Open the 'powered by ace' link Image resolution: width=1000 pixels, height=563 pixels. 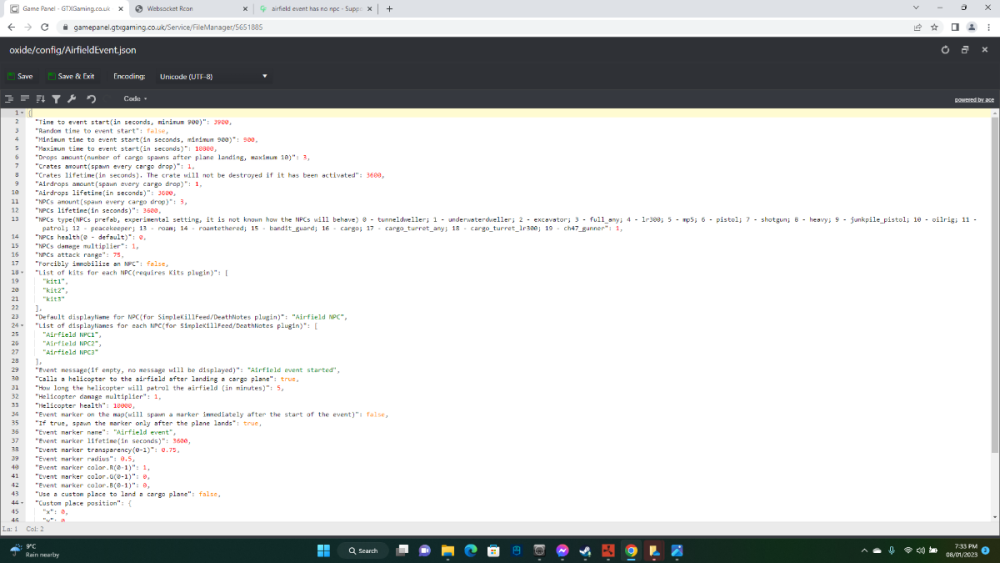coord(974,99)
